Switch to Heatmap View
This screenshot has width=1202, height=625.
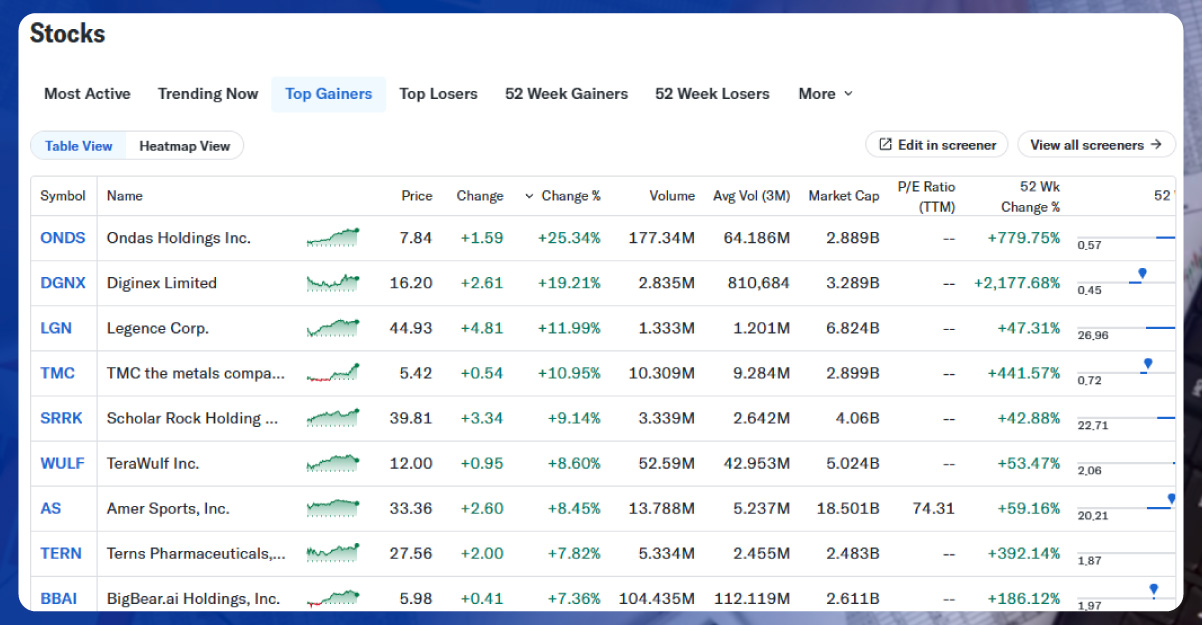point(184,146)
